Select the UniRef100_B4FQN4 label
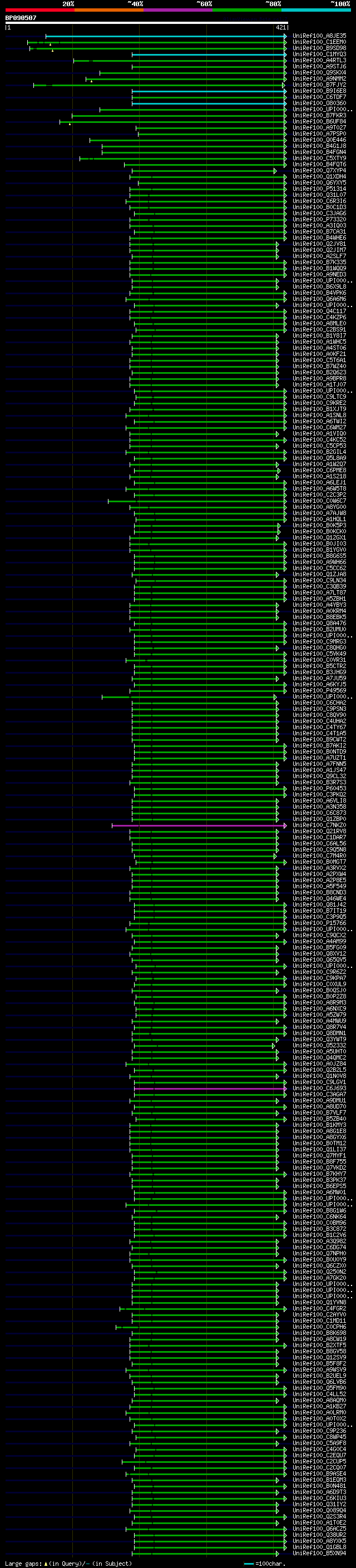 [x=319, y=151]
